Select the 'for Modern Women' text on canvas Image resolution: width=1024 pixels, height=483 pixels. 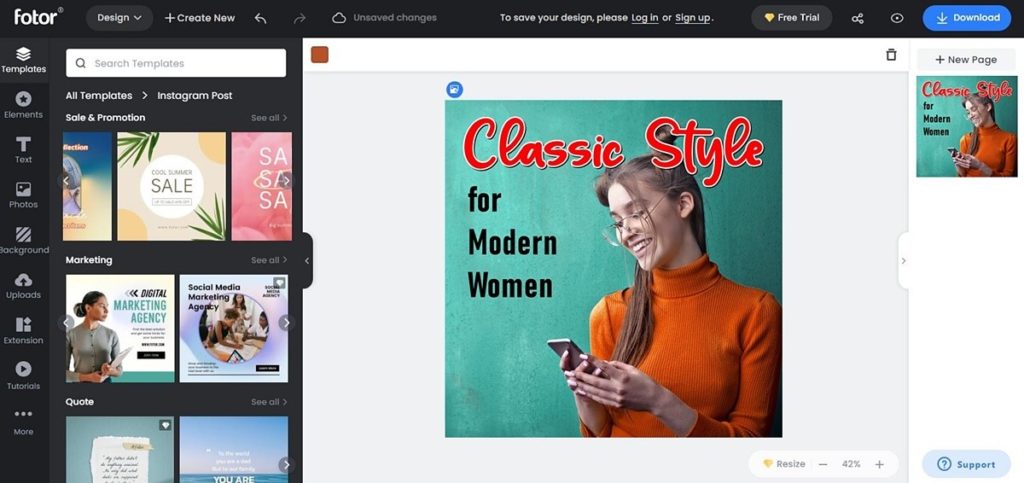[512, 243]
